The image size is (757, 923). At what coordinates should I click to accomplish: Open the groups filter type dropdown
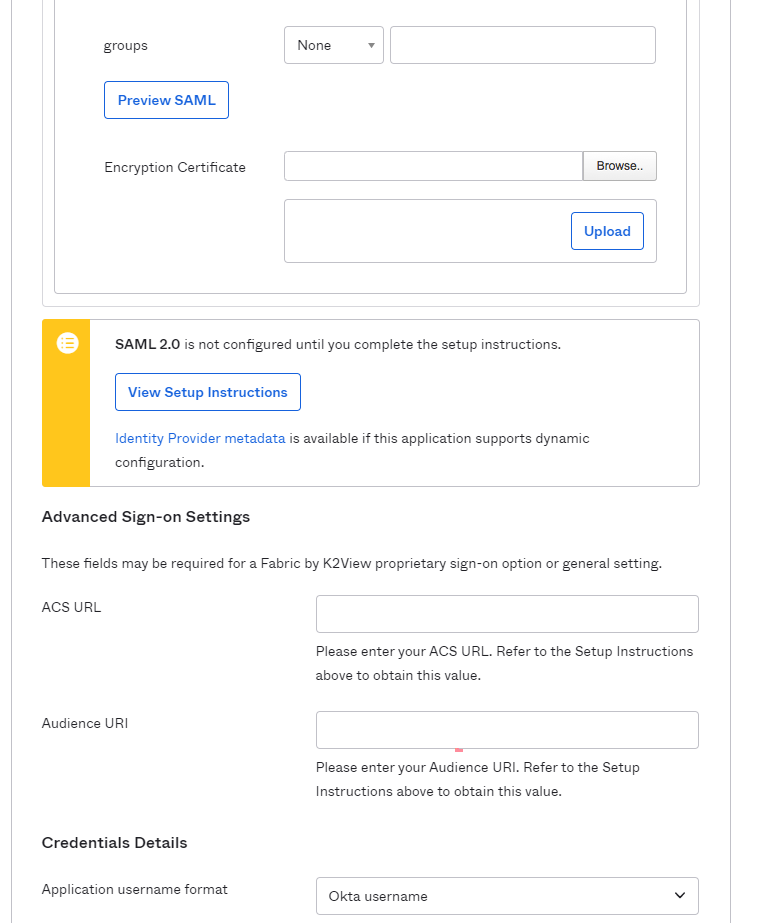pyautogui.click(x=333, y=45)
